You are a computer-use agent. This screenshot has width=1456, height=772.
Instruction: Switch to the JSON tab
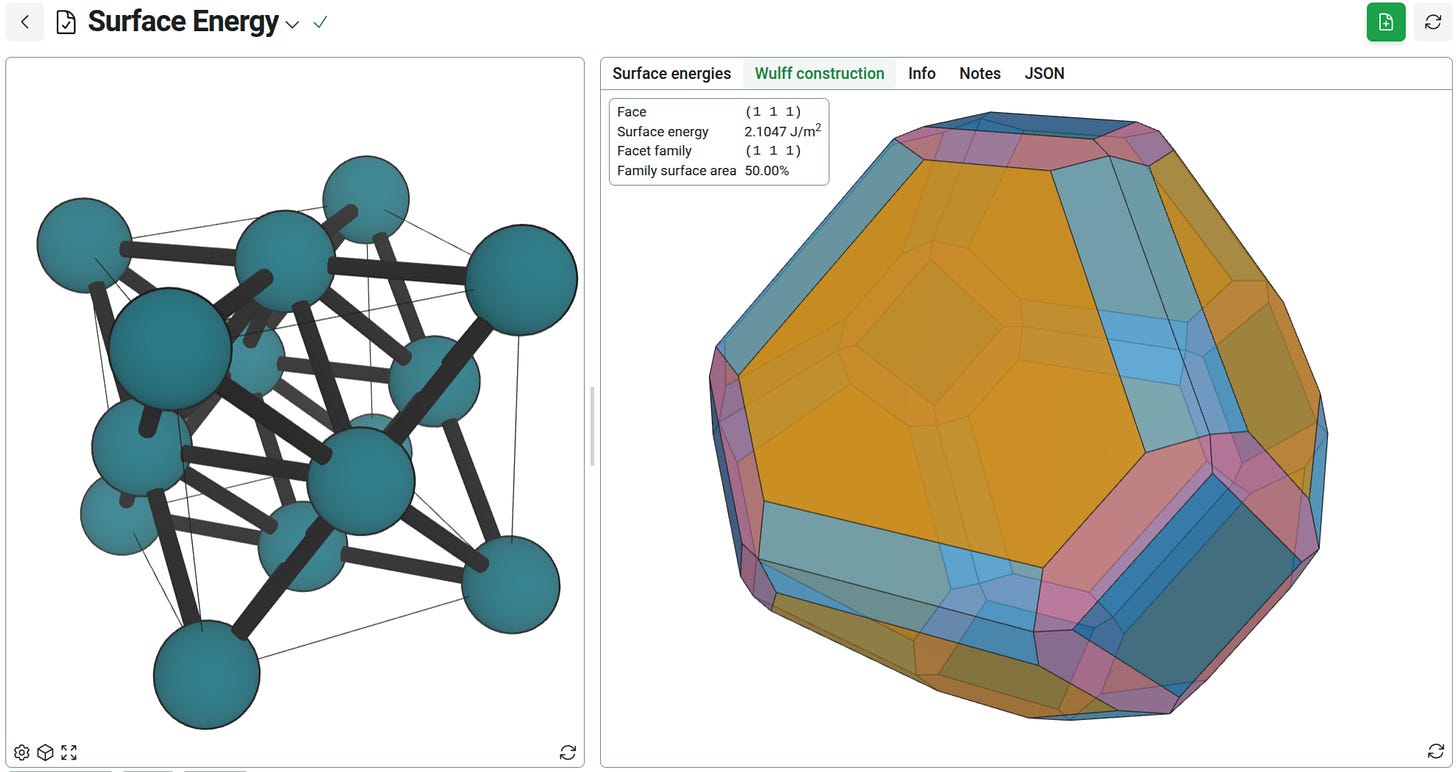pyautogui.click(x=1044, y=73)
